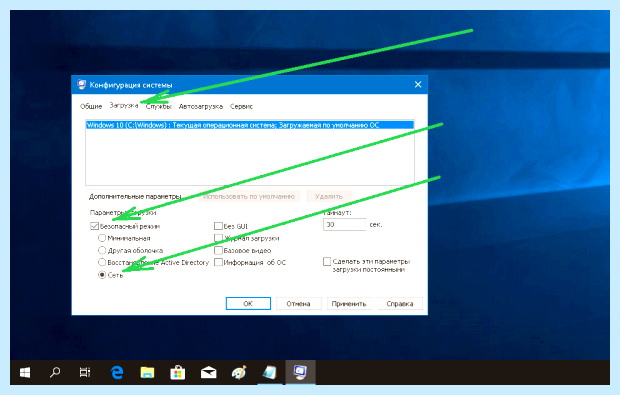
Task: Click the Применить button
Action: (x=349, y=304)
